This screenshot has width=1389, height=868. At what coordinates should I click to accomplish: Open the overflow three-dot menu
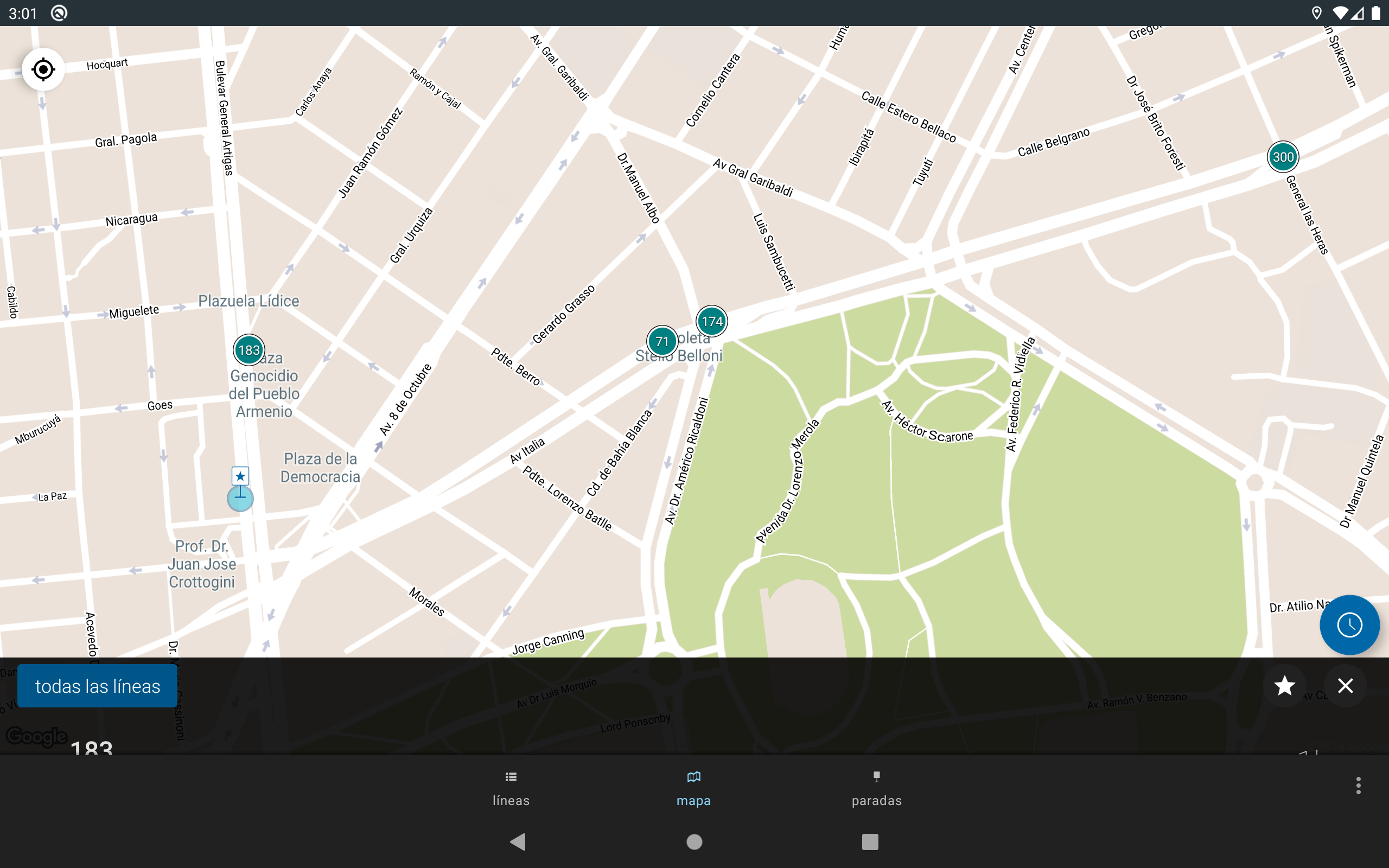[1358, 786]
